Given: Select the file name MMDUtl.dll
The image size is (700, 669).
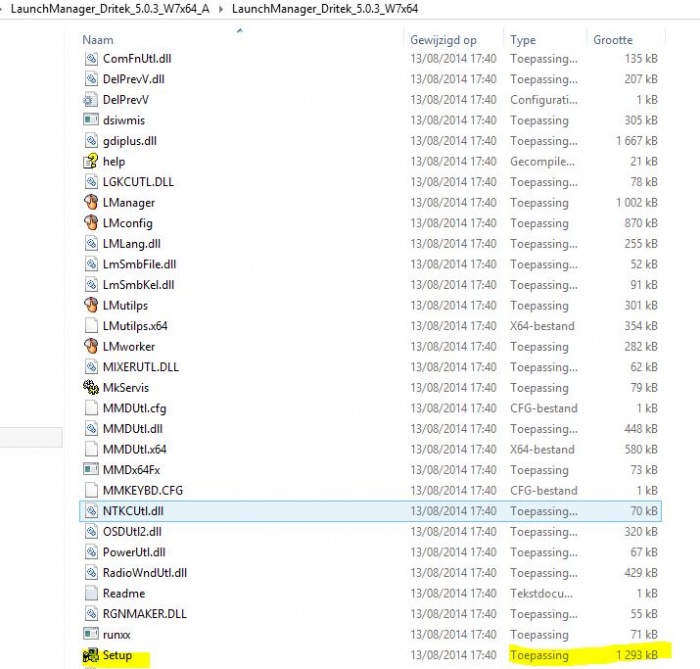Looking at the screenshot, I should click(x=133, y=428).
